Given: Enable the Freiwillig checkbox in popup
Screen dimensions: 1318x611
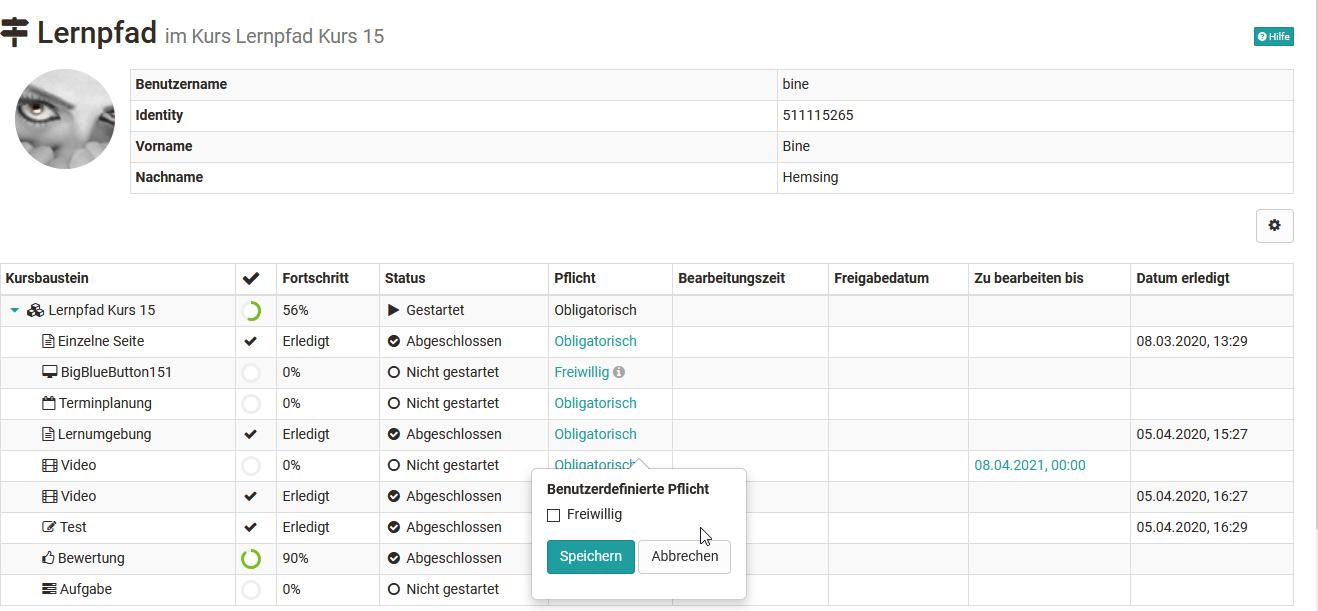Looking at the screenshot, I should pyautogui.click(x=554, y=515).
